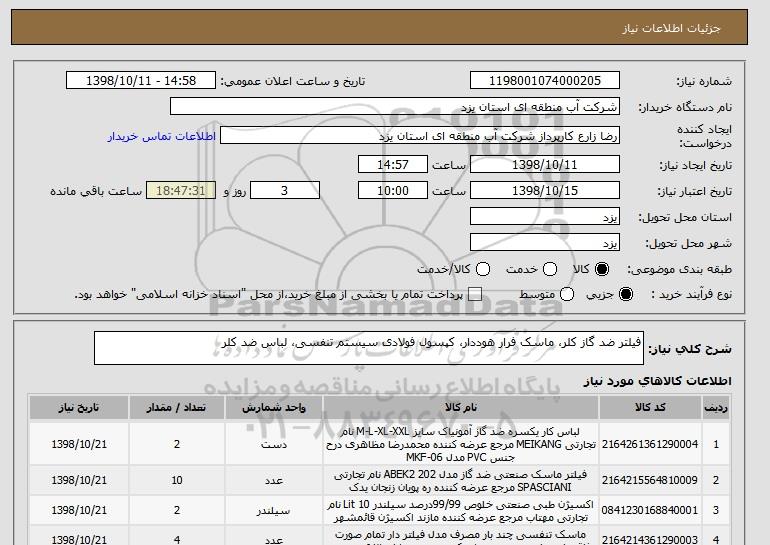This screenshot has height=545, width=770.
Task: Select the کالا/خدمت radio button
Action: click(483, 269)
